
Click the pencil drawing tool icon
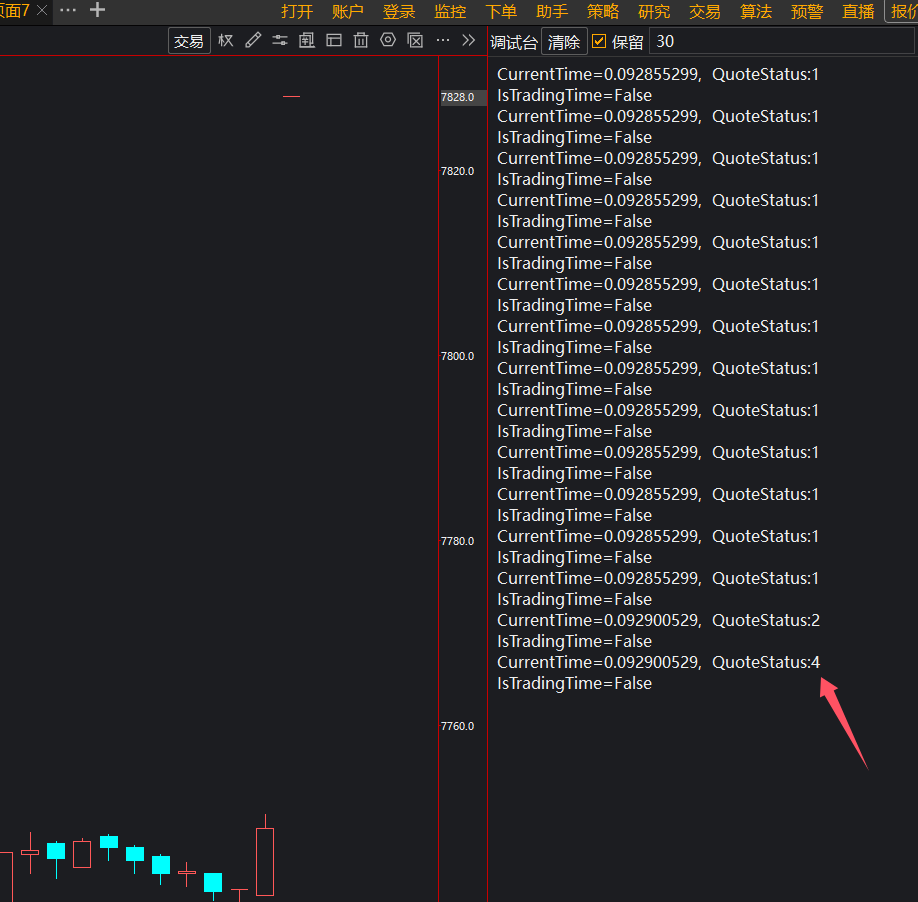pyautogui.click(x=253, y=41)
